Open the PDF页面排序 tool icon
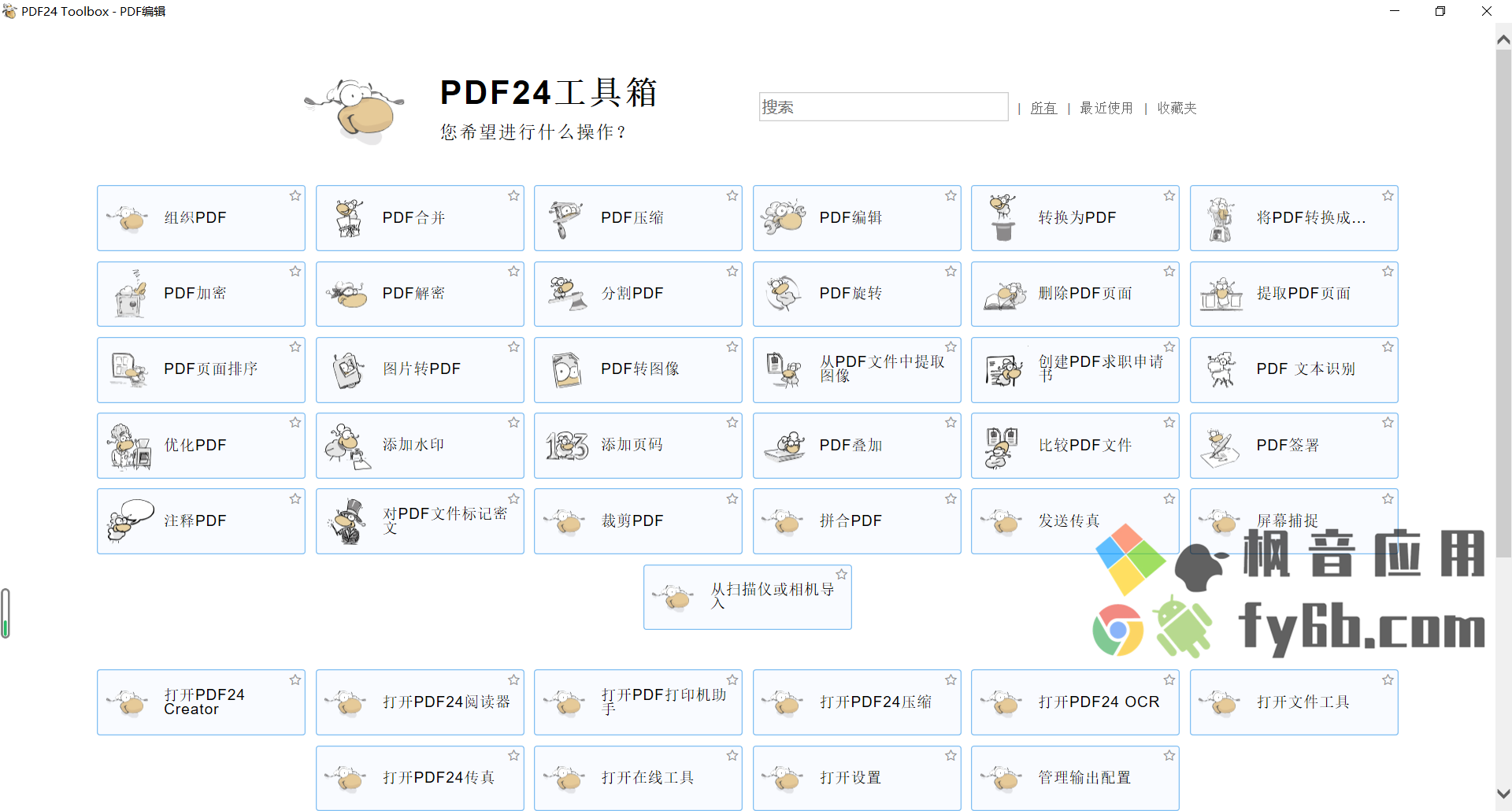 tap(129, 369)
